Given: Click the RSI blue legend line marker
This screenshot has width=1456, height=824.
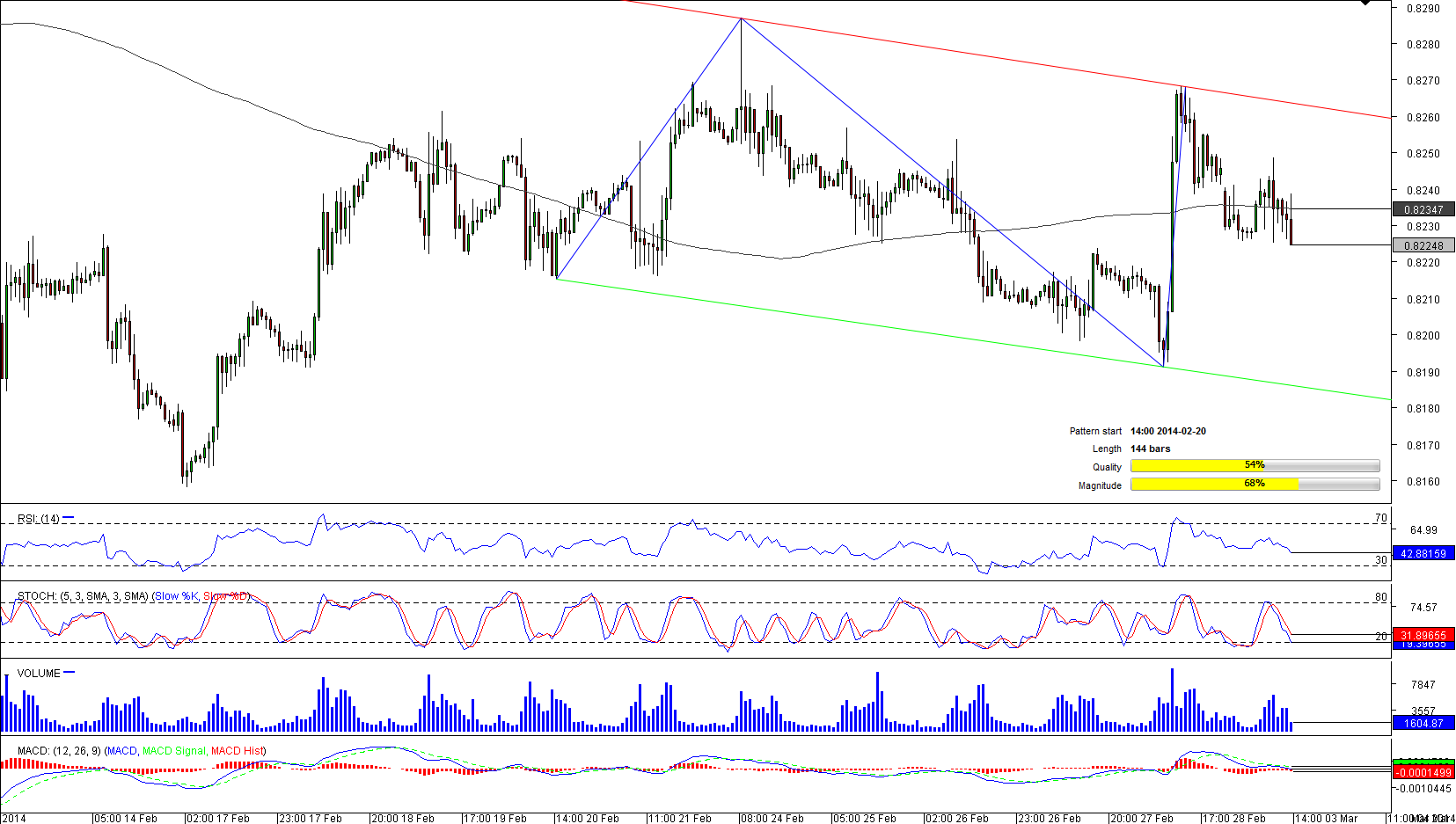Looking at the screenshot, I should [69, 518].
